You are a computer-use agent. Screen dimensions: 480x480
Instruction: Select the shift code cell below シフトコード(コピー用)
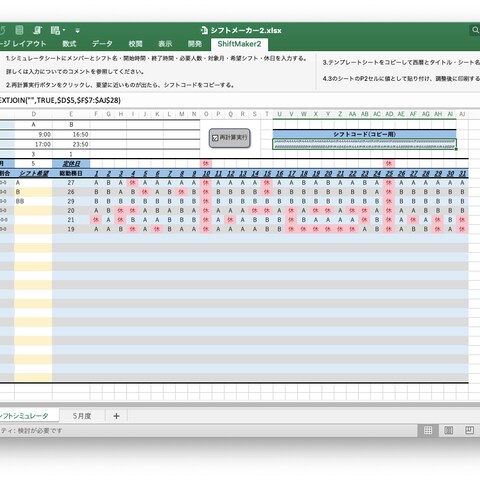pos(364,144)
